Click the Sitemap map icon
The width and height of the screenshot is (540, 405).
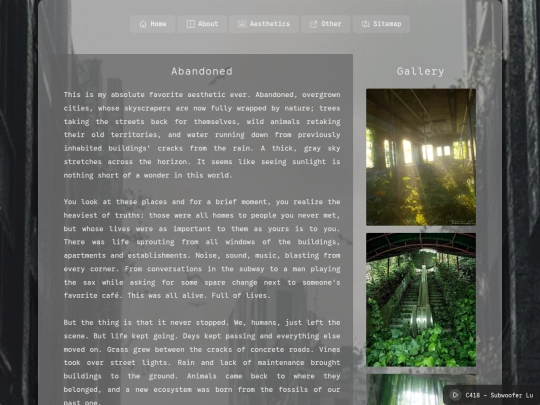(x=365, y=24)
